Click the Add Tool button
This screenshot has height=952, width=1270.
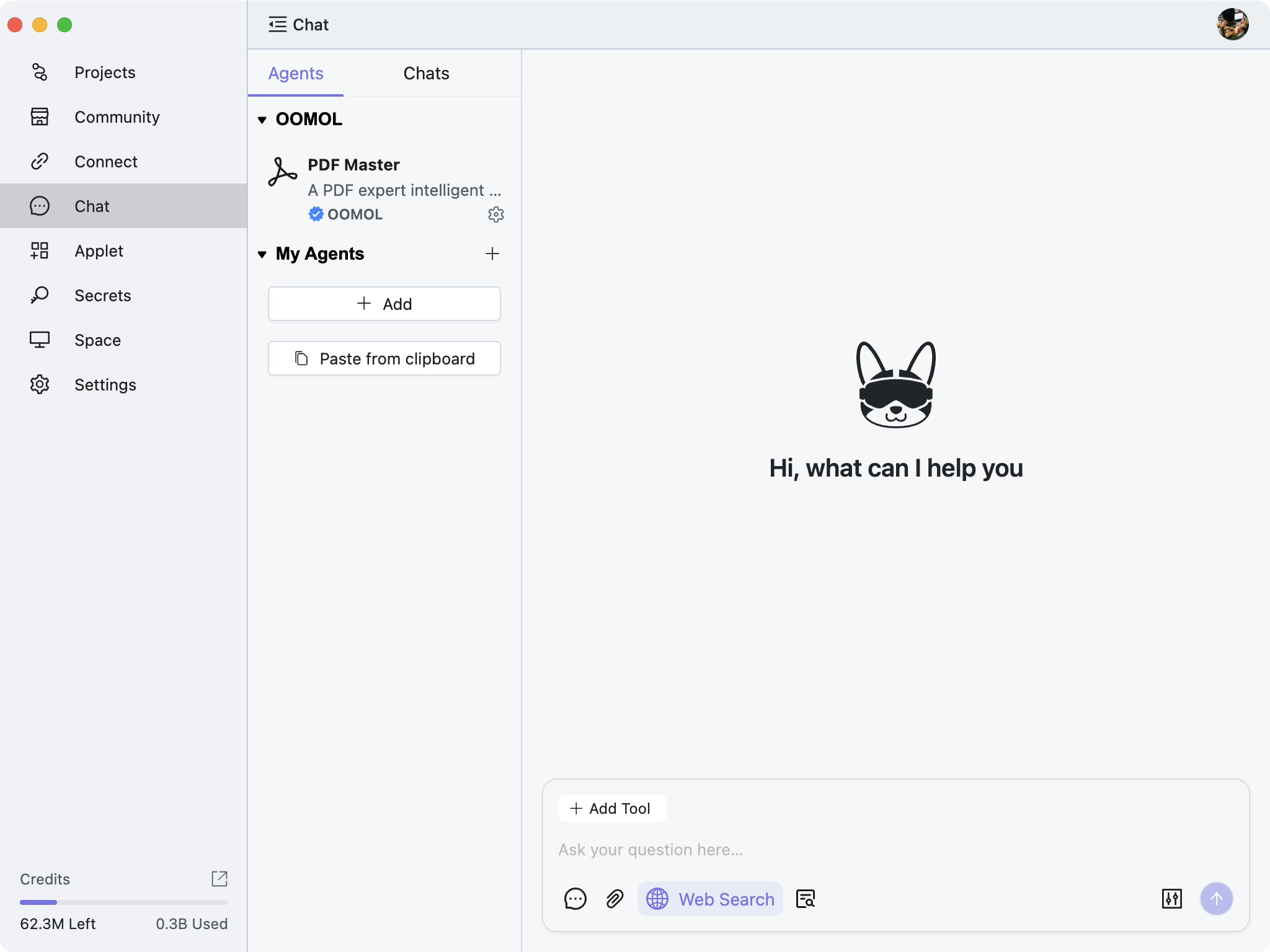click(611, 808)
